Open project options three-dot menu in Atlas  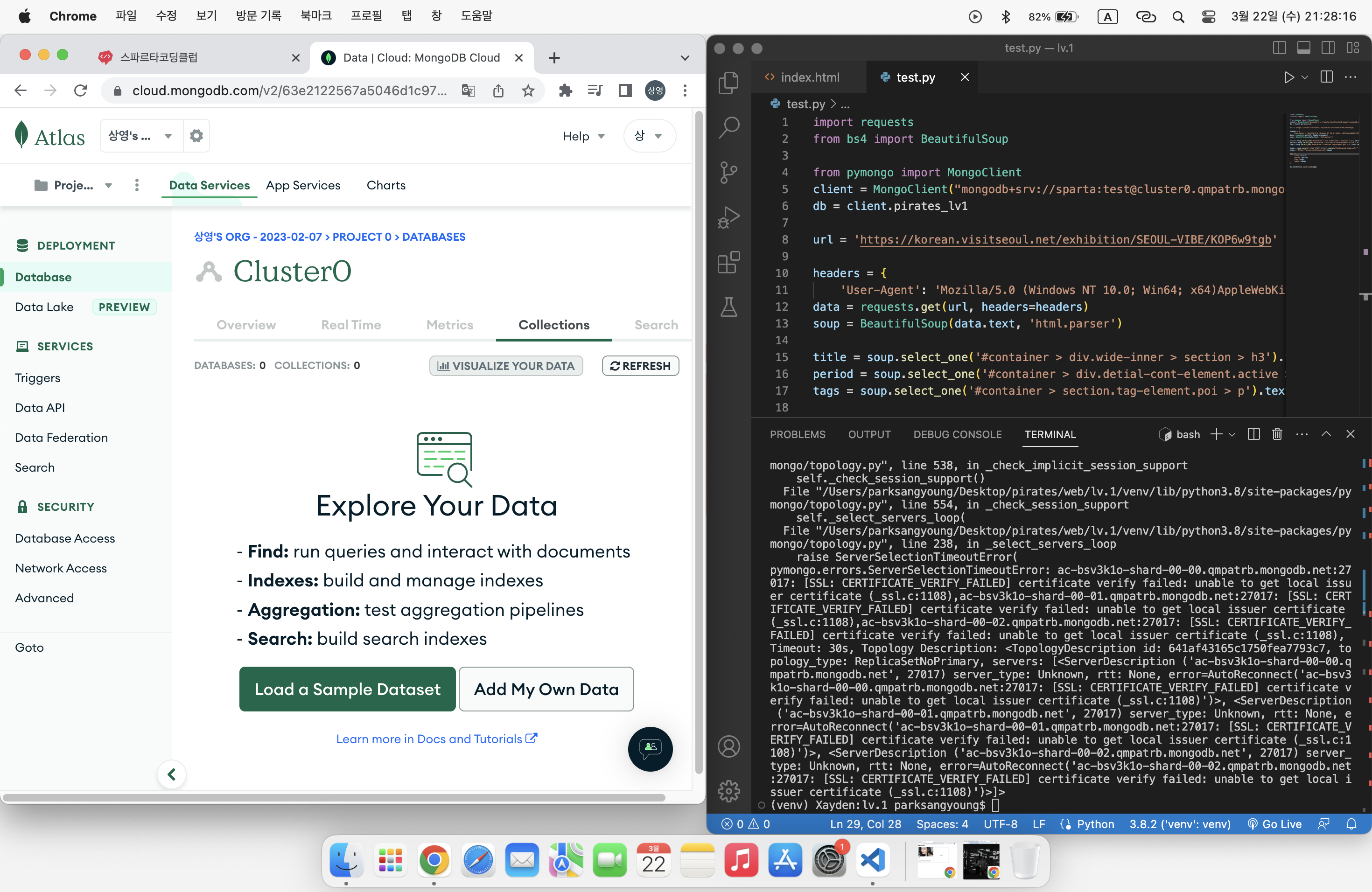click(137, 185)
